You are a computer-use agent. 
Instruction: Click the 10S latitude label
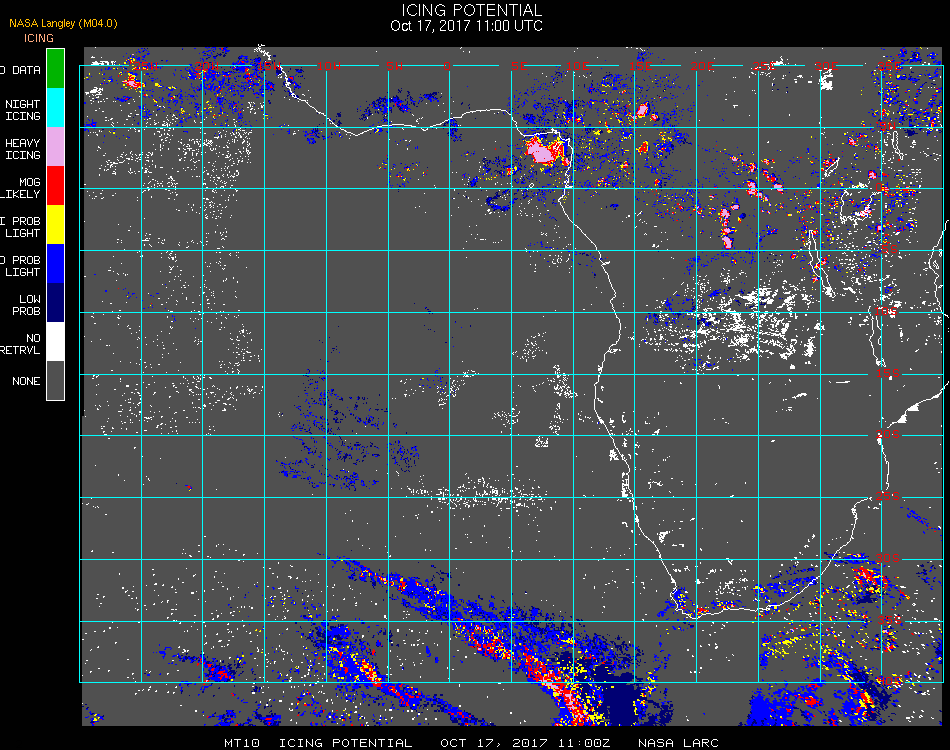click(886, 311)
